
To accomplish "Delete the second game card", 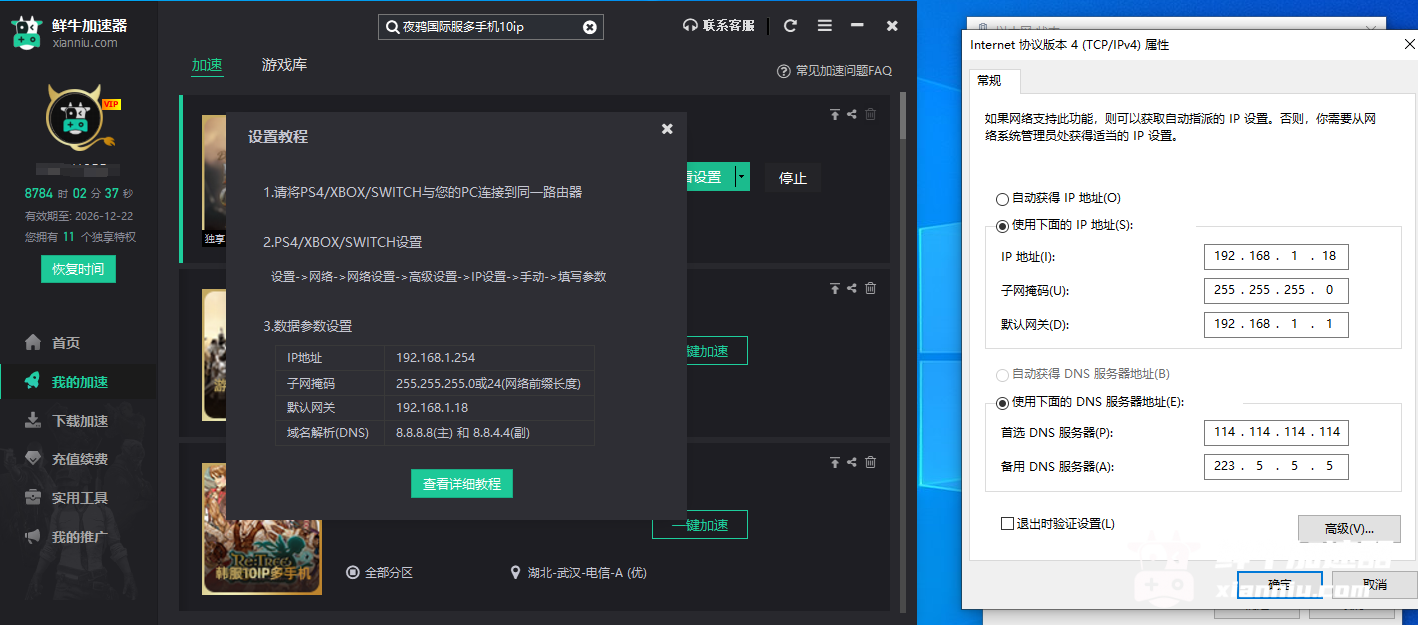I will (x=870, y=288).
